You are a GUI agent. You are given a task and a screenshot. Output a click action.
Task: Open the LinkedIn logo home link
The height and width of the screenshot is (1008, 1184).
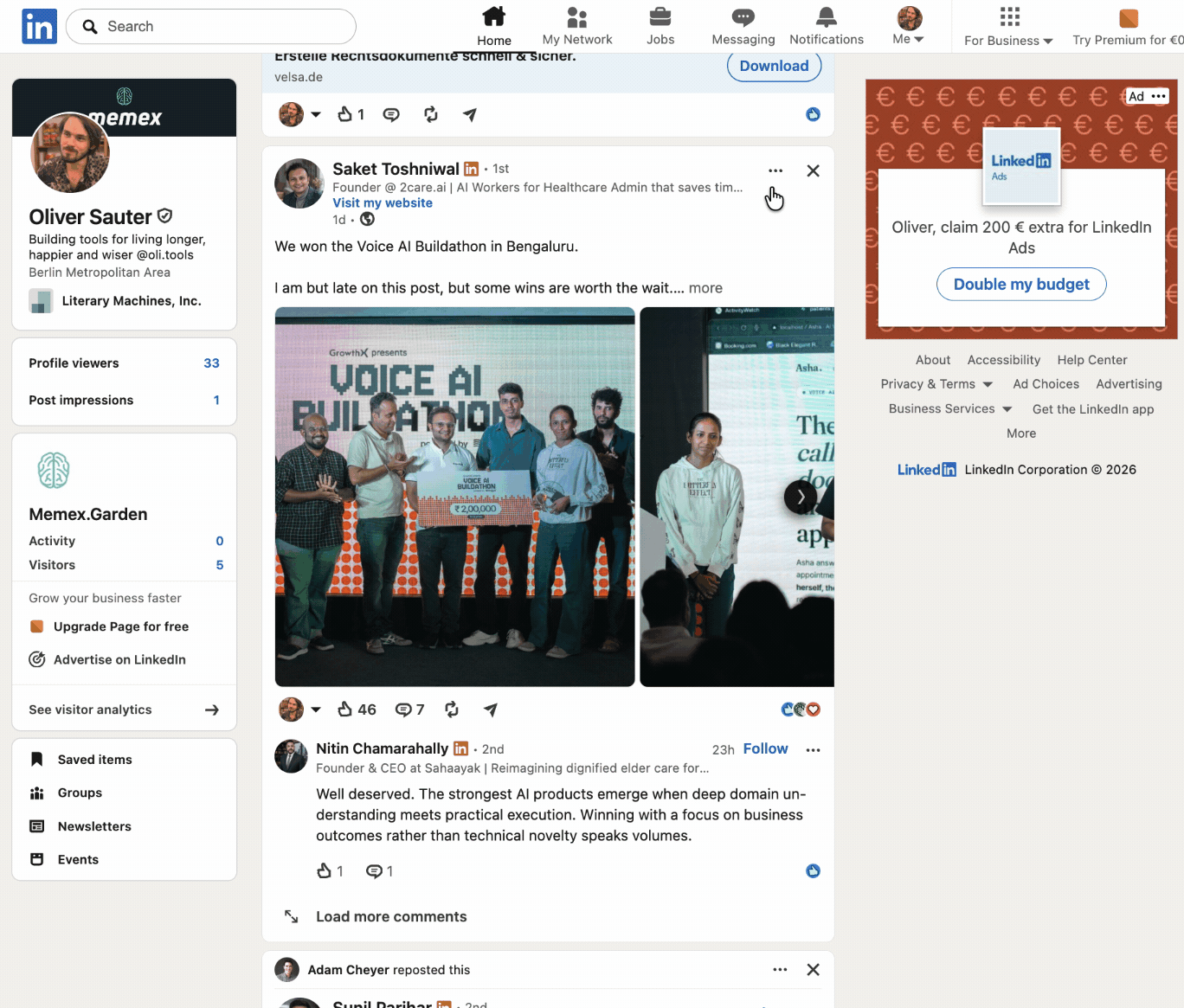(x=39, y=27)
